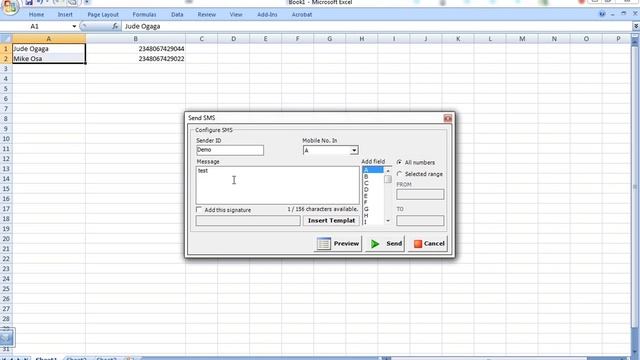Click the Sender ID input field
640x360 pixels.
(230, 150)
